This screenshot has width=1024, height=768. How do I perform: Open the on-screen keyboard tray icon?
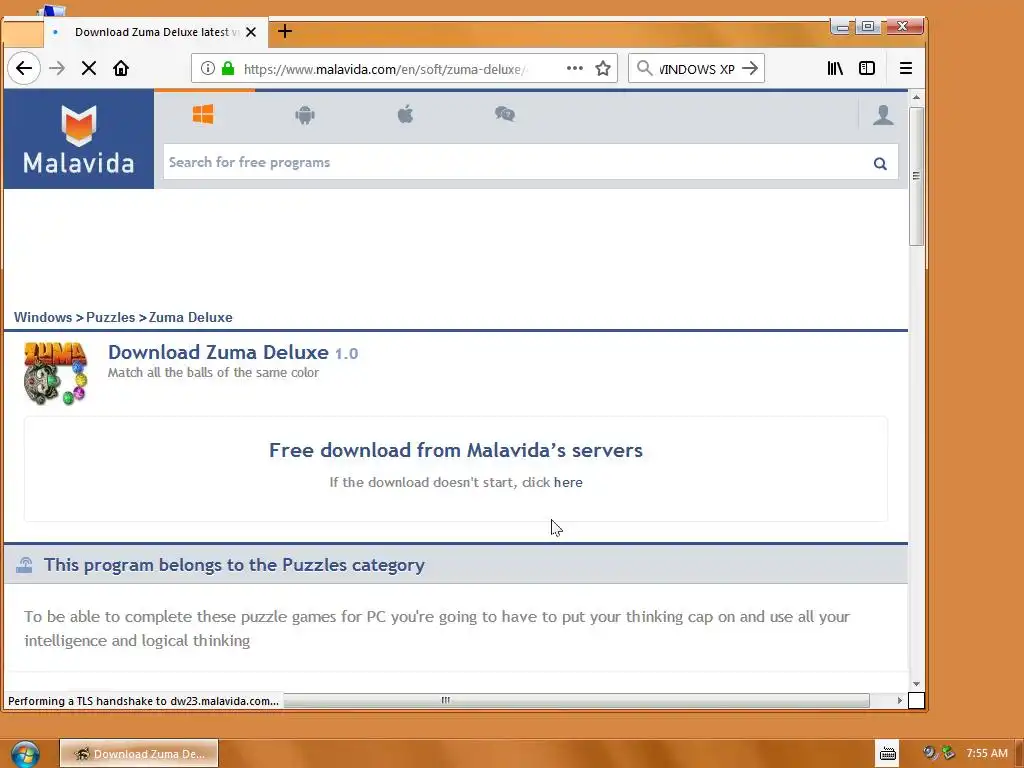click(888, 754)
